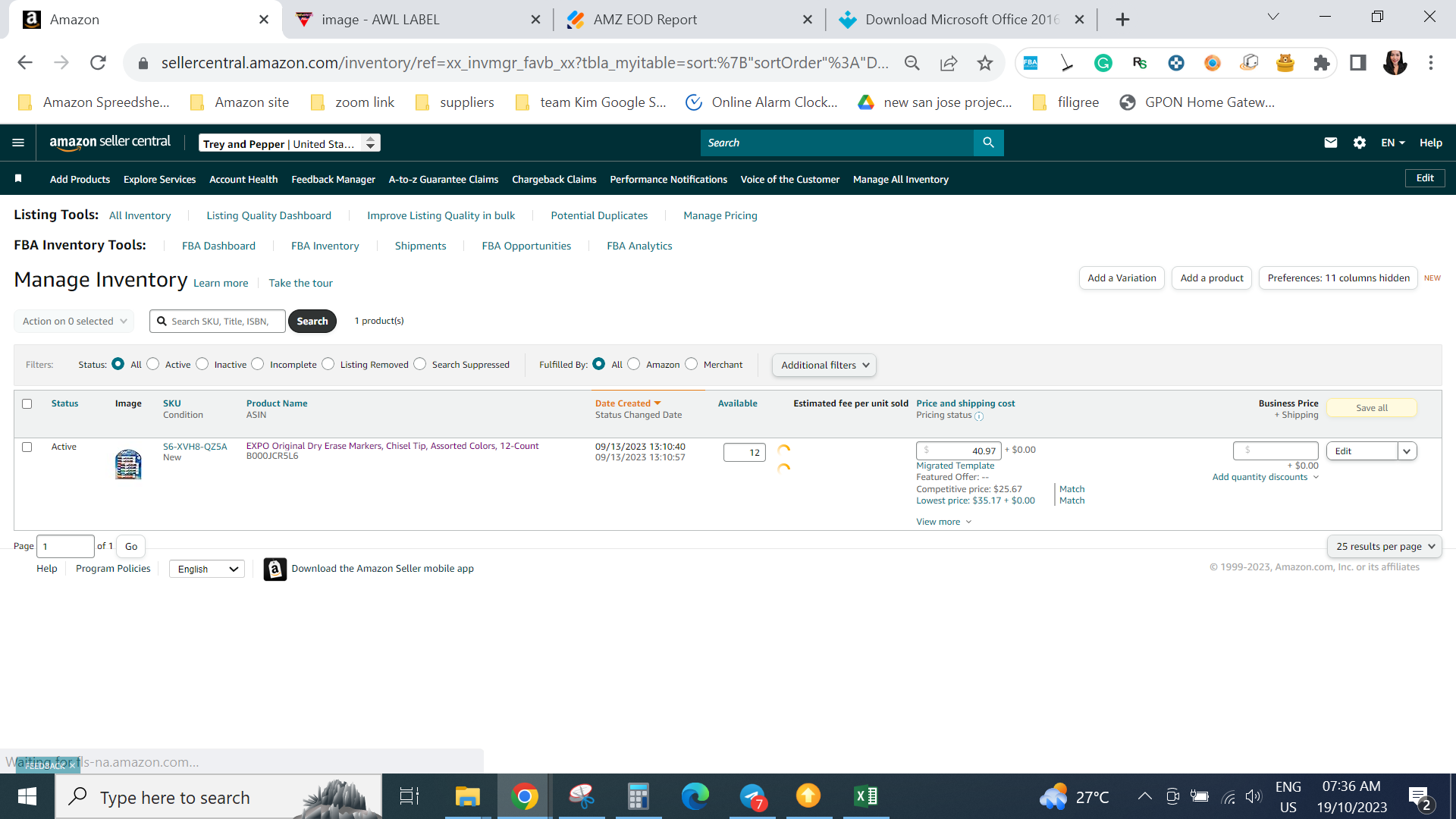1456x819 pixels.
Task: Open the Grammarly extension icon
Action: point(1103,63)
